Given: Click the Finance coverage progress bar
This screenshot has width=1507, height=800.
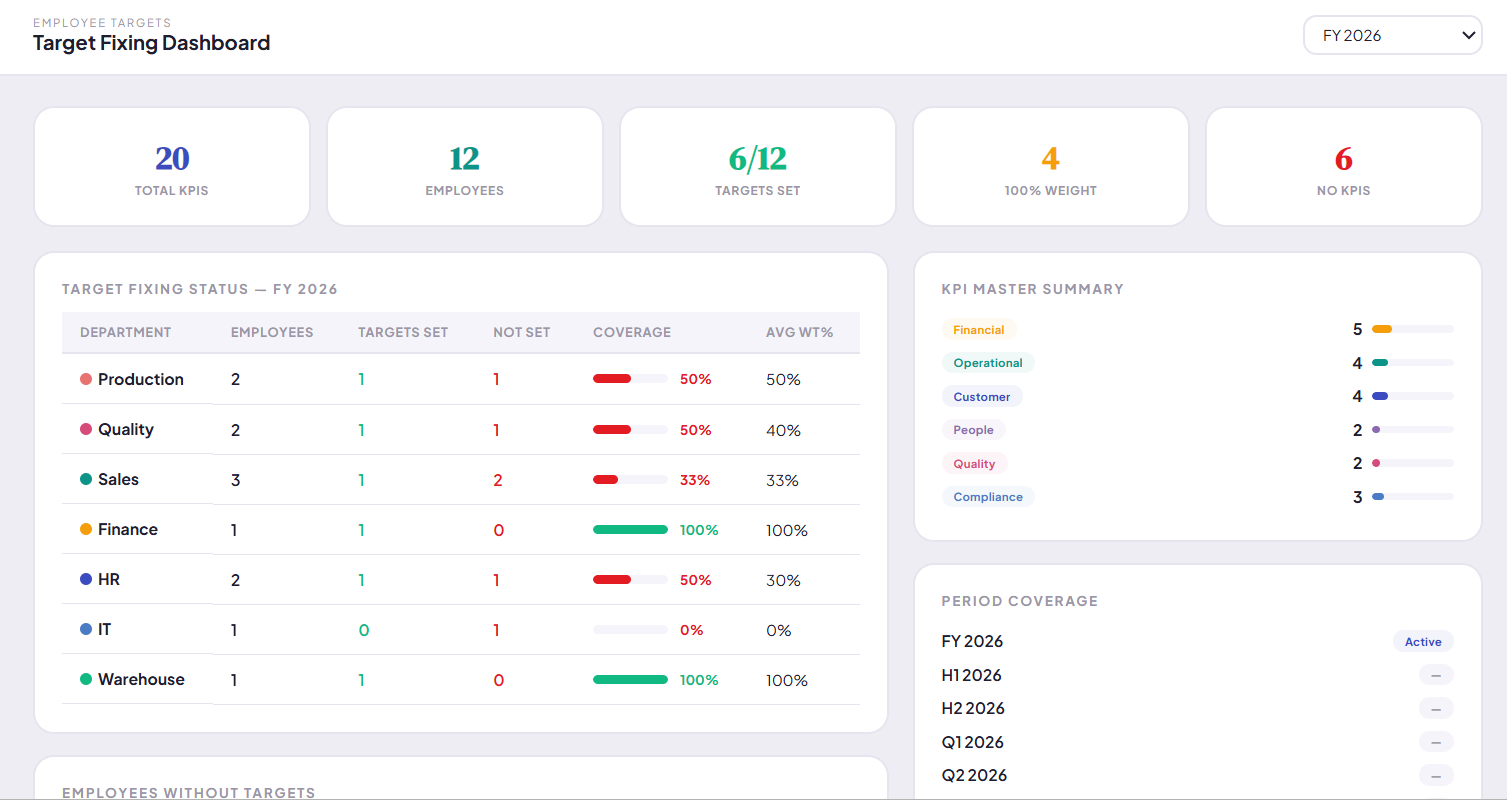Looking at the screenshot, I should click(x=630, y=529).
